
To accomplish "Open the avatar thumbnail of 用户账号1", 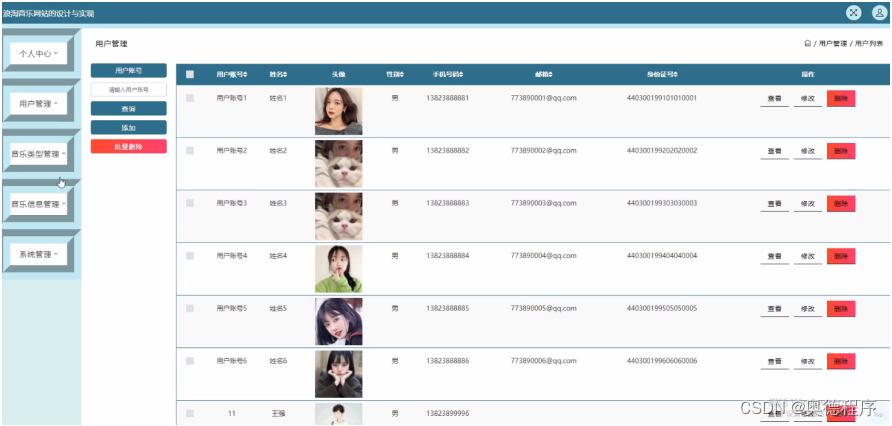I will (x=338, y=111).
